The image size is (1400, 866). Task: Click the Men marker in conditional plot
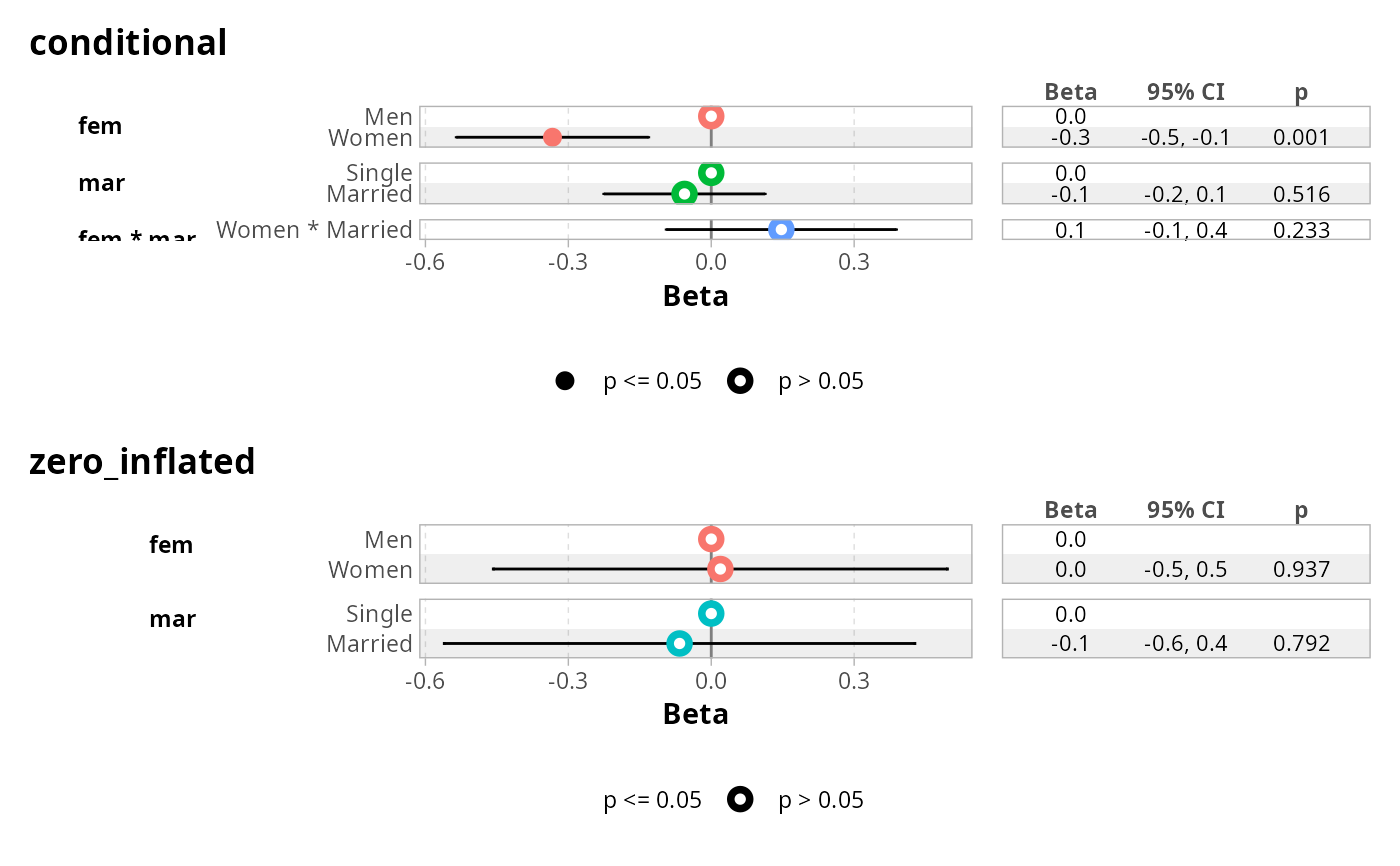pyautogui.click(x=711, y=117)
